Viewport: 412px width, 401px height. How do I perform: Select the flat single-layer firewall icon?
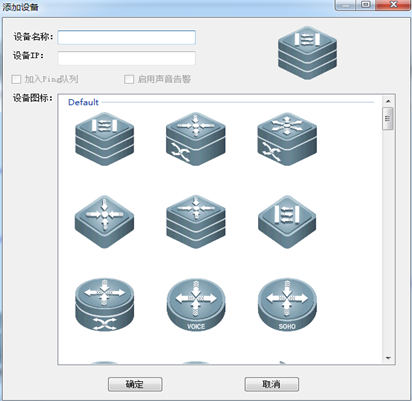point(287,222)
